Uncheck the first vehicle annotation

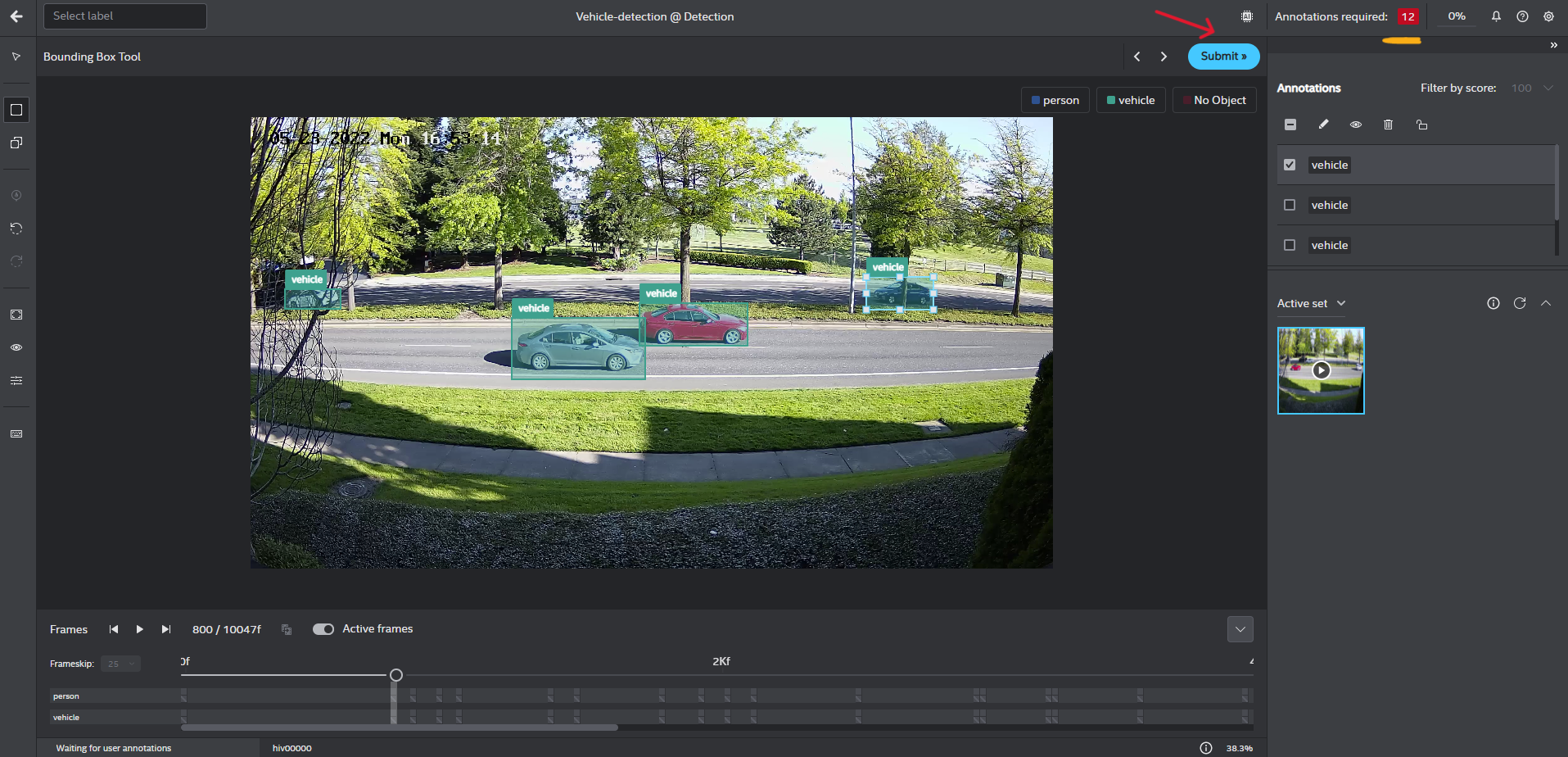(1289, 164)
